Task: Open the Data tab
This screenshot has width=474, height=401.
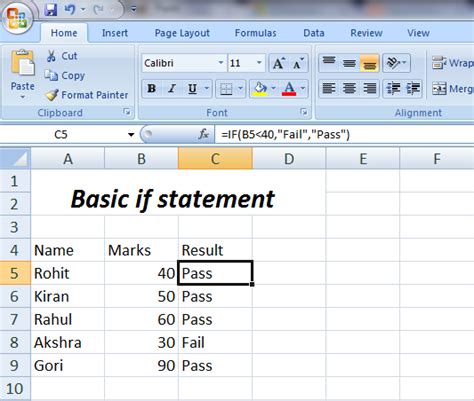Action: pos(314,33)
